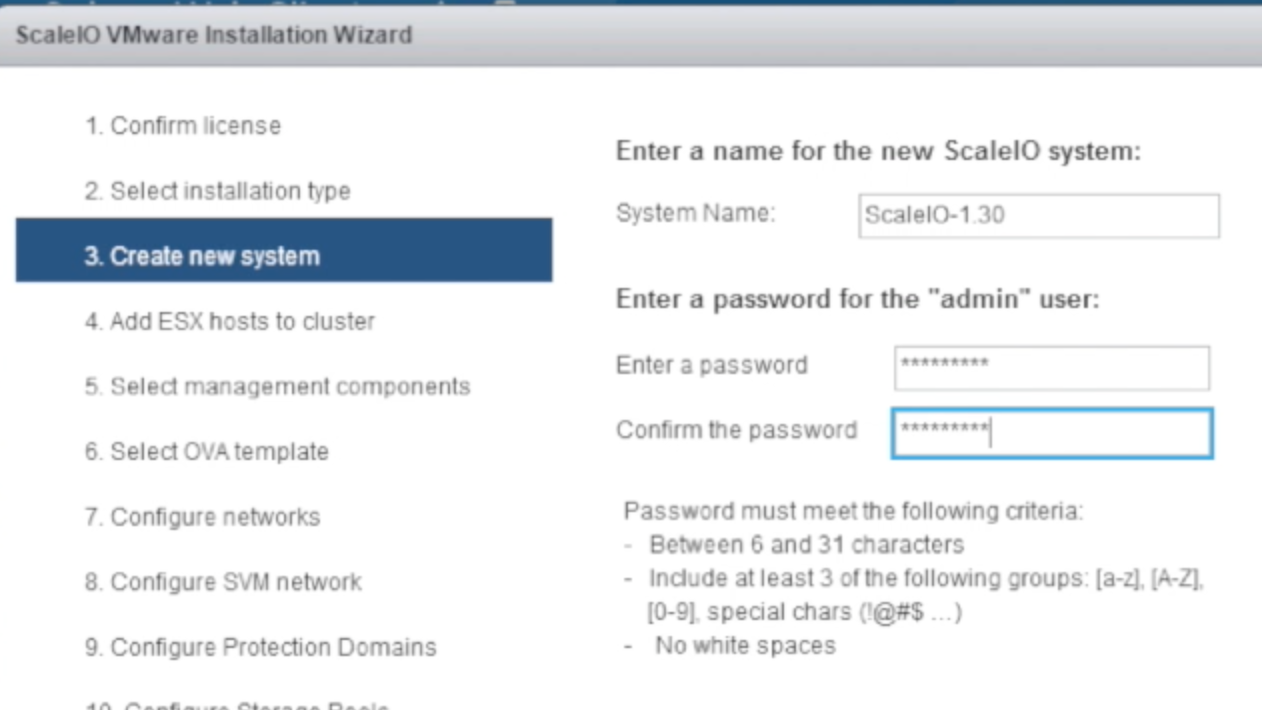Click the System Name label
The width and height of the screenshot is (1262, 710).
click(695, 213)
